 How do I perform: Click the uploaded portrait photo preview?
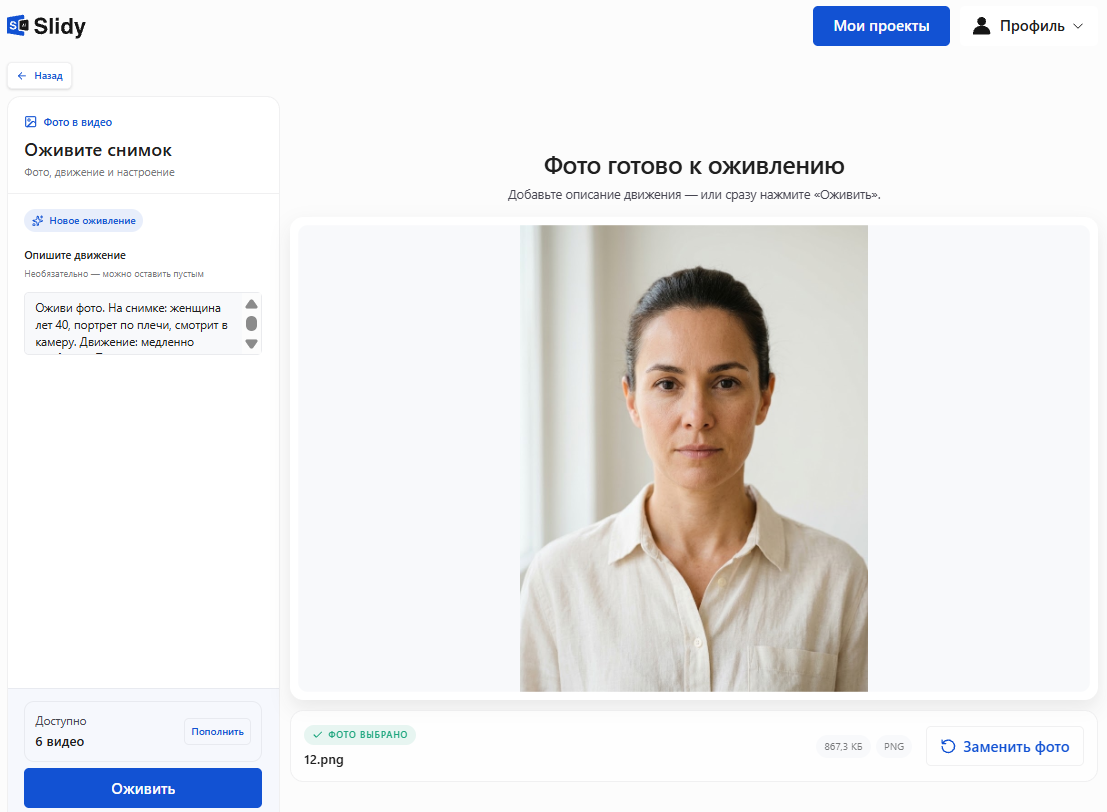click(694, 458)
